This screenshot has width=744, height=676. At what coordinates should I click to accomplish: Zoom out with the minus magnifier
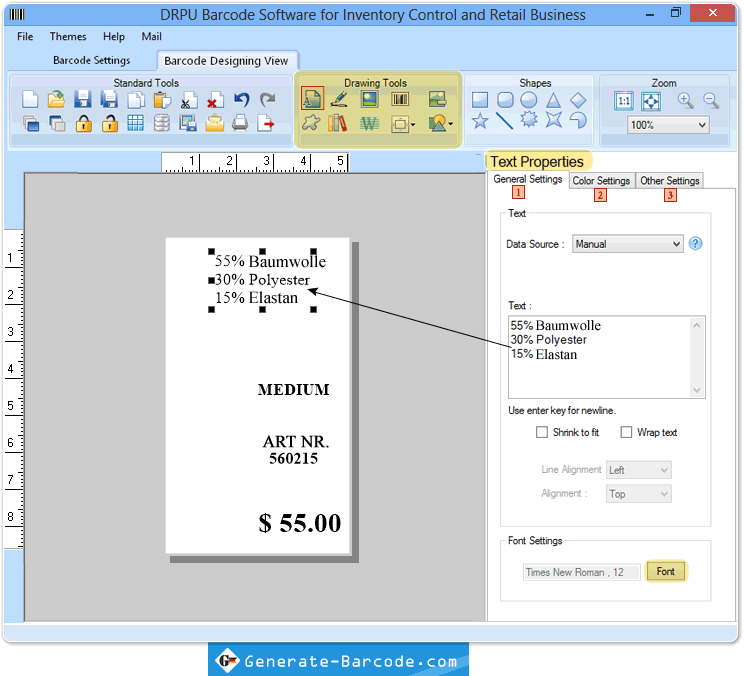[x=711, y=100]
